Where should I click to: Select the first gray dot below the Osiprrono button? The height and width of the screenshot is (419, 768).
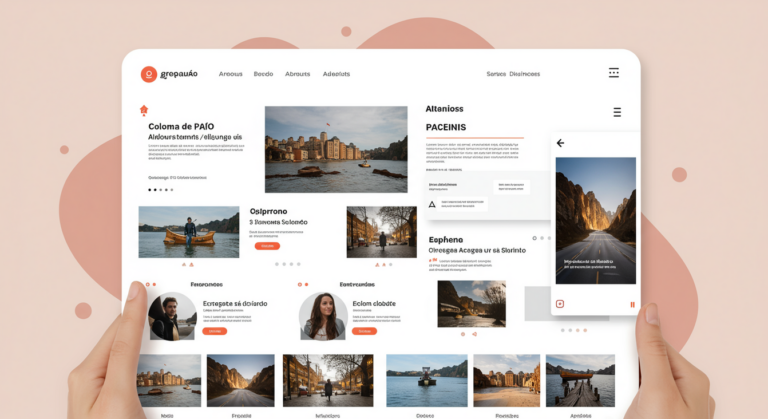click(x=277, y=264)
